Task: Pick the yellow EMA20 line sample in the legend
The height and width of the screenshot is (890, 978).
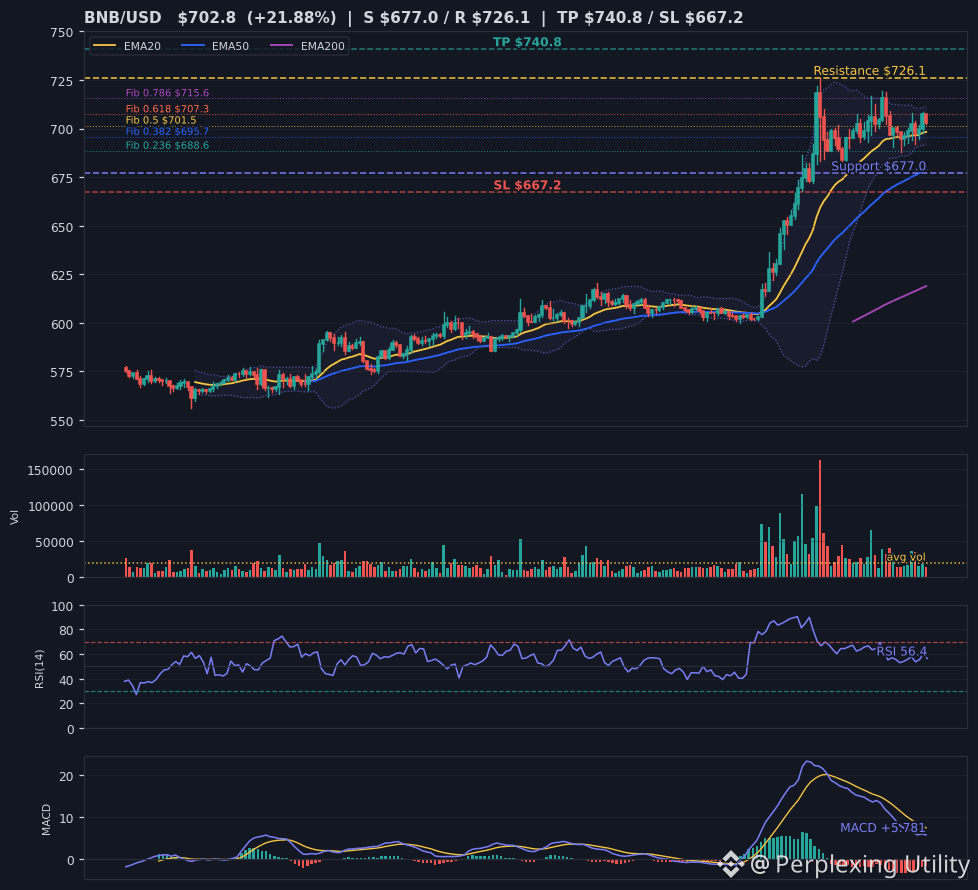Action: click(x=104, y=46)
